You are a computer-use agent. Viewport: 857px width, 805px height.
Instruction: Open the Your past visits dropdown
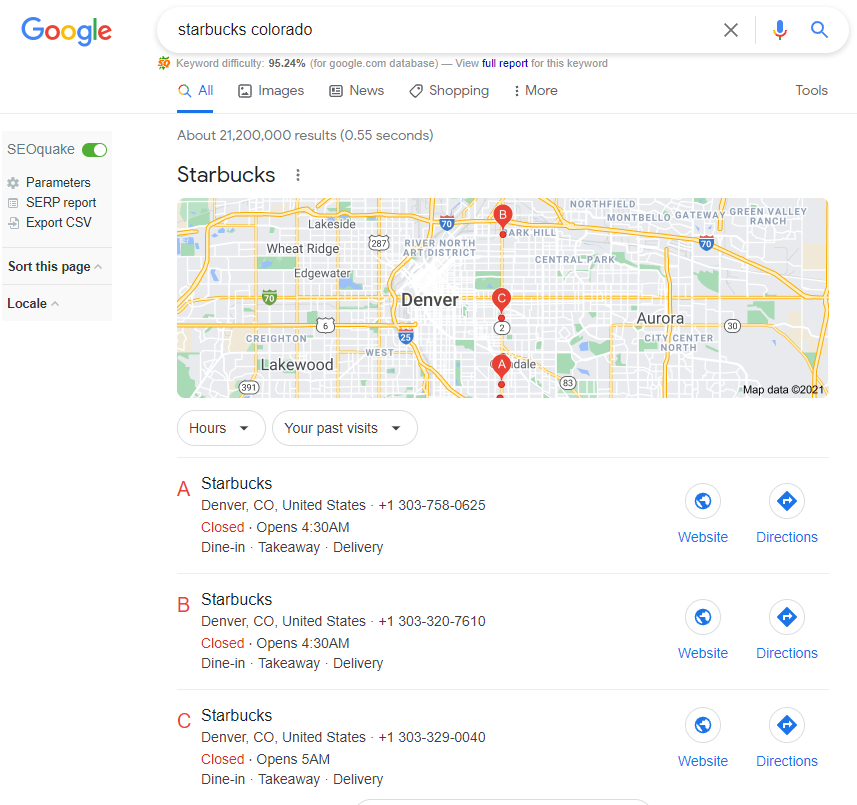(x=344, y=428)
